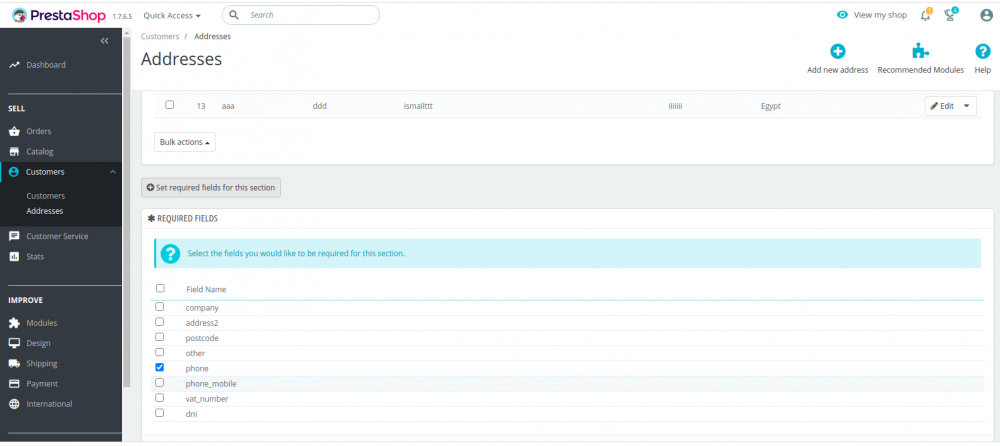Viewport: 1000px width, 446px height.
Task: Open the dropdown arrow next to Edit
Action: coord(966,106)
